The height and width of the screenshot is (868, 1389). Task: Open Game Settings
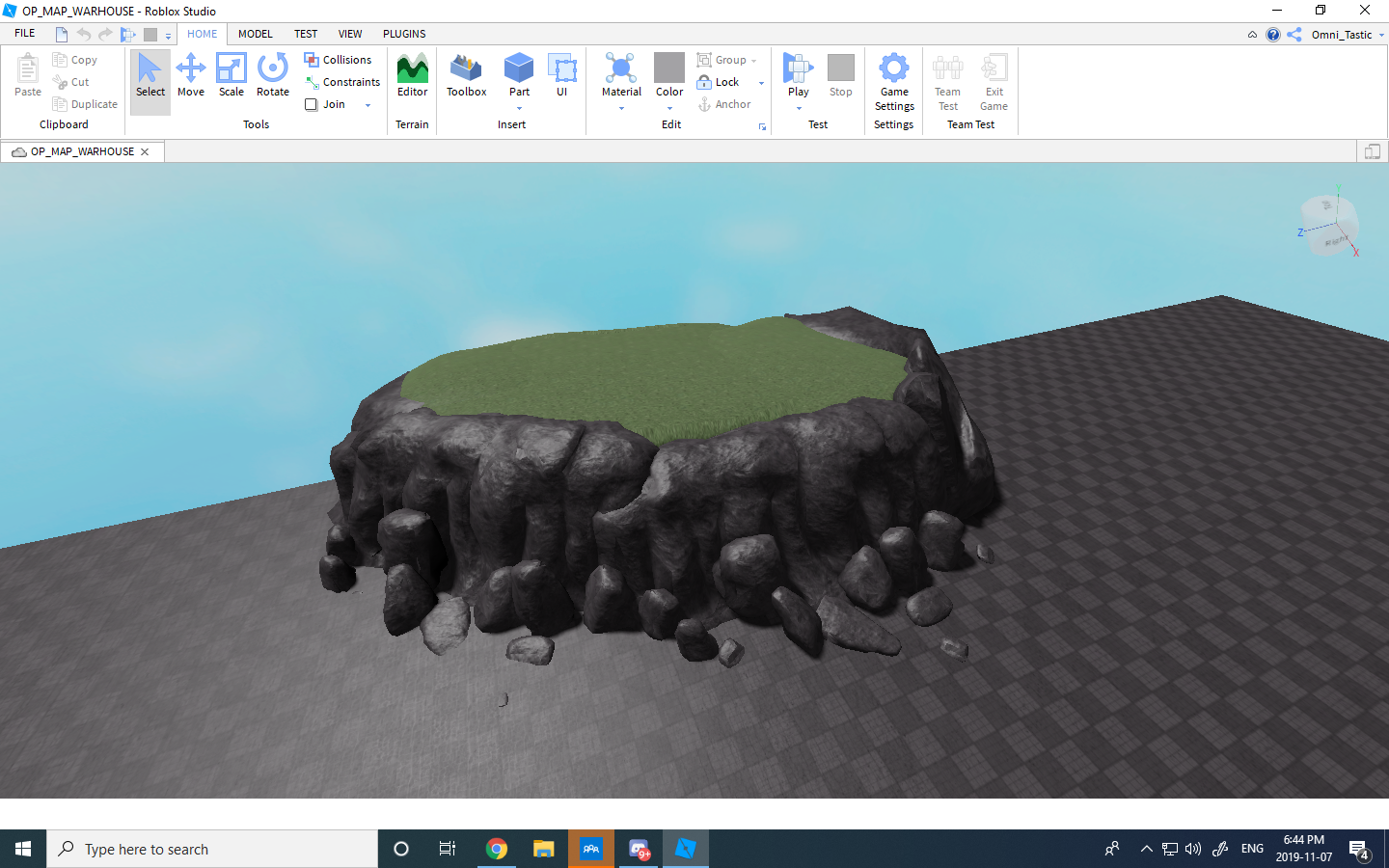pos(893,82)
